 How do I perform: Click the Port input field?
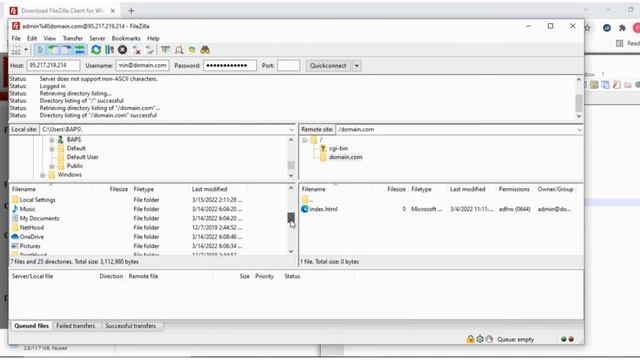pos(289,65)
